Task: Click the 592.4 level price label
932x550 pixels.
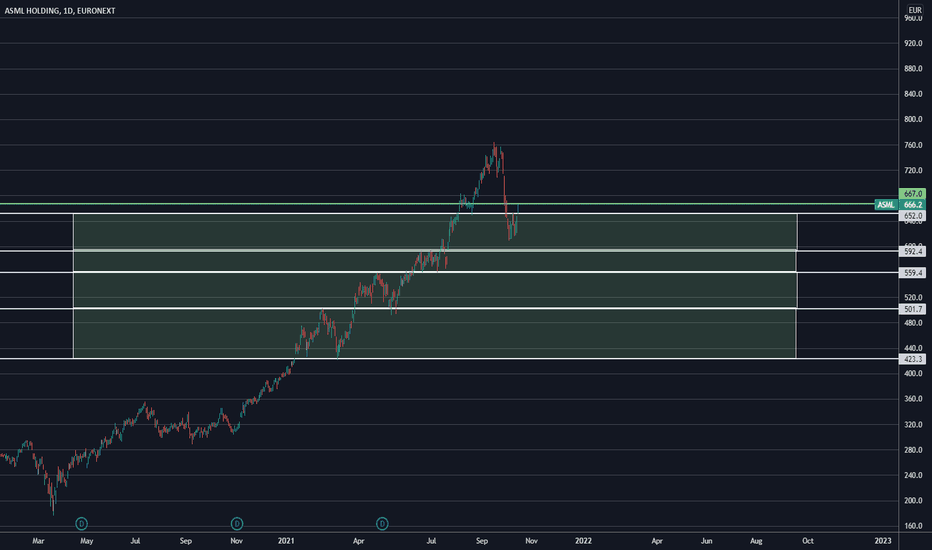Action: (x=912, y=252)
